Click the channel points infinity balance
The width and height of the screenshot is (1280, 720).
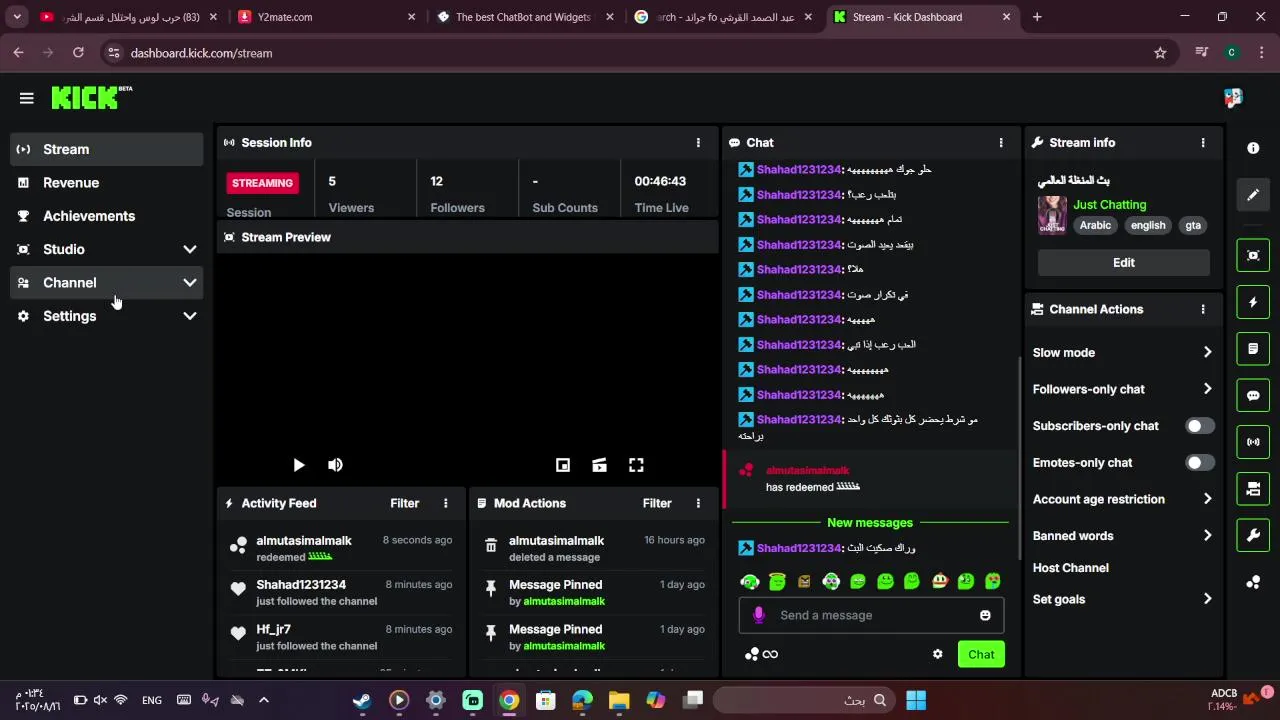coord(761,654)
